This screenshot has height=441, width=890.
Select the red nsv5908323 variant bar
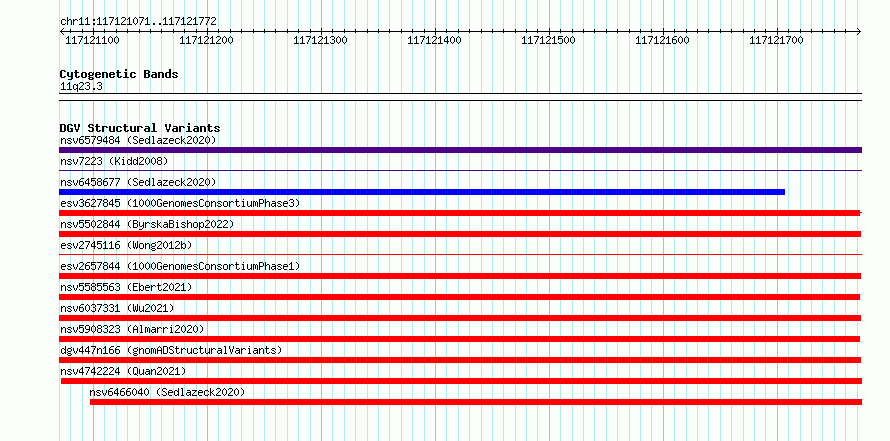pos(459,339)
